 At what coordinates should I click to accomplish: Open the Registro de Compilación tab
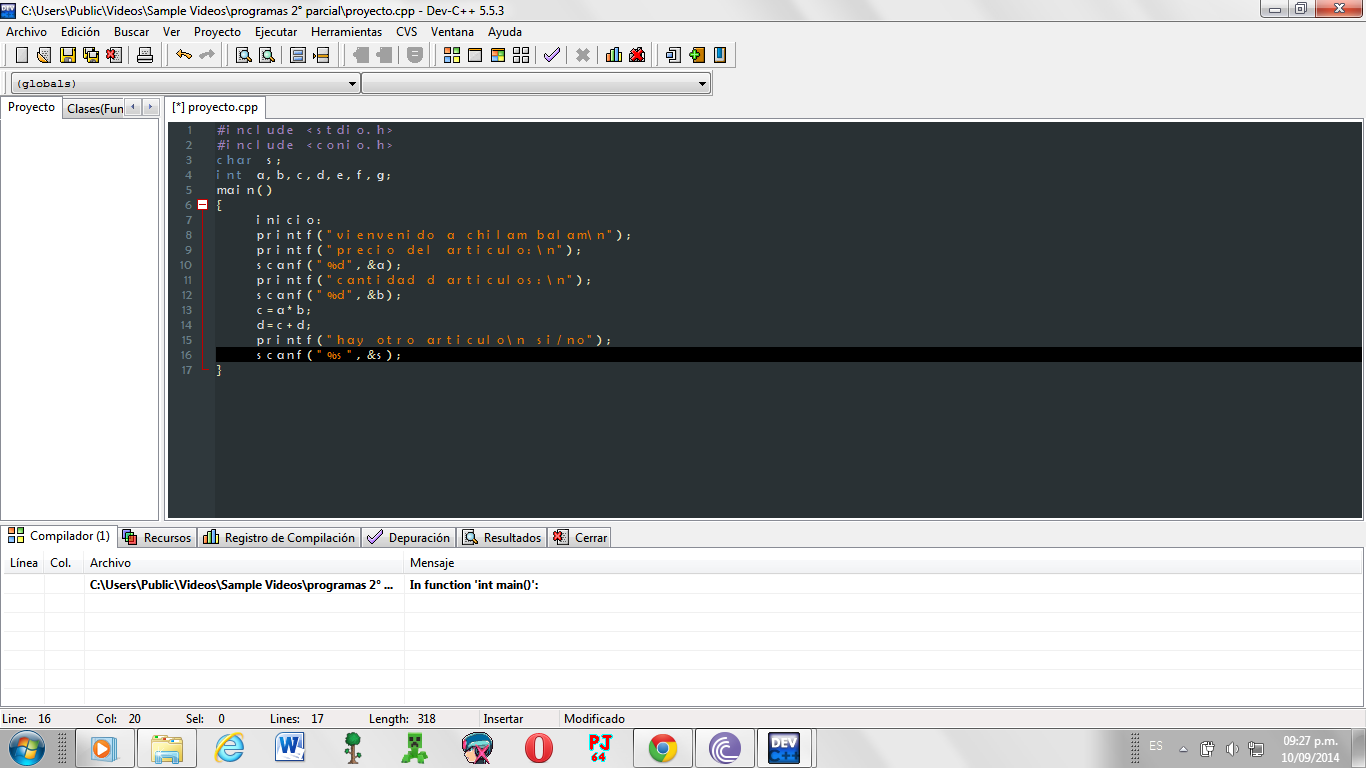pos(279,537)
